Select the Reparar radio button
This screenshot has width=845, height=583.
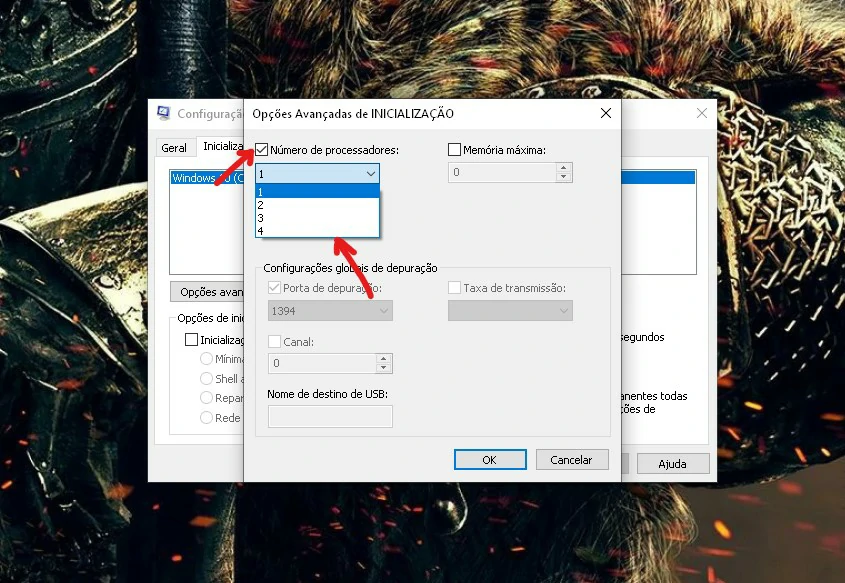pyautogui.click(x=206, y=398)
